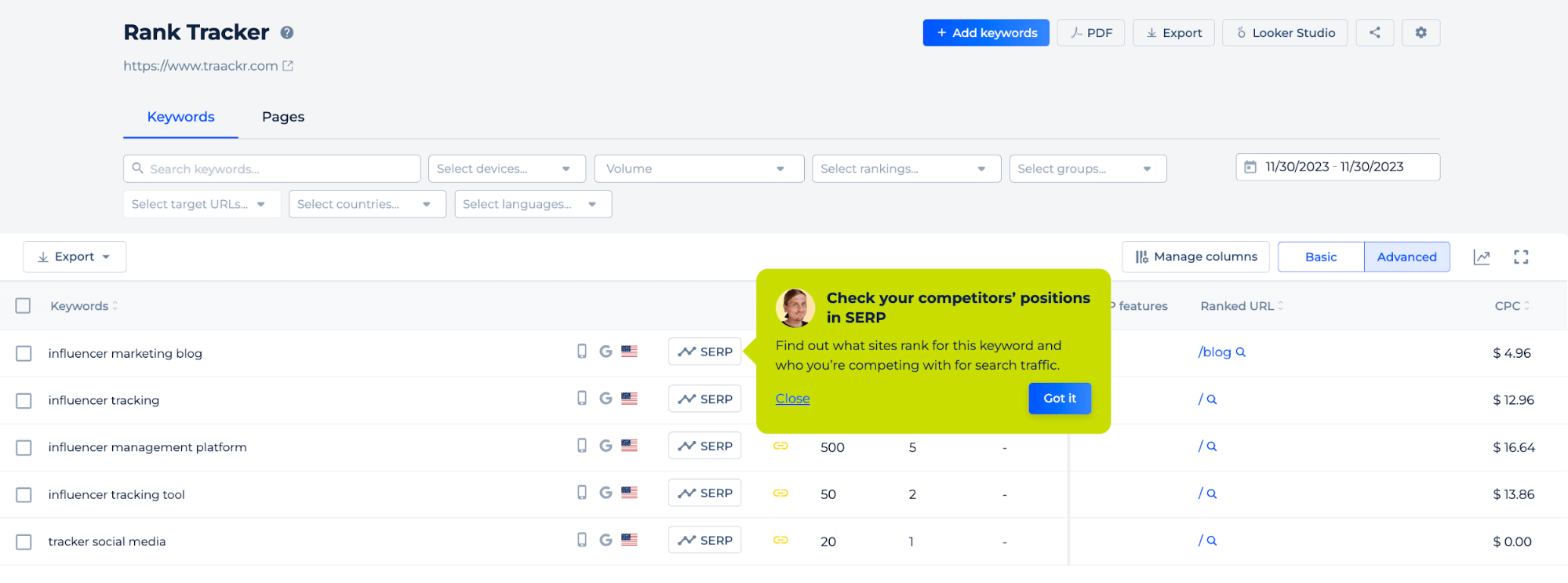Click the magnifier icon in influencer tracking tool URL

(1212, 494)
